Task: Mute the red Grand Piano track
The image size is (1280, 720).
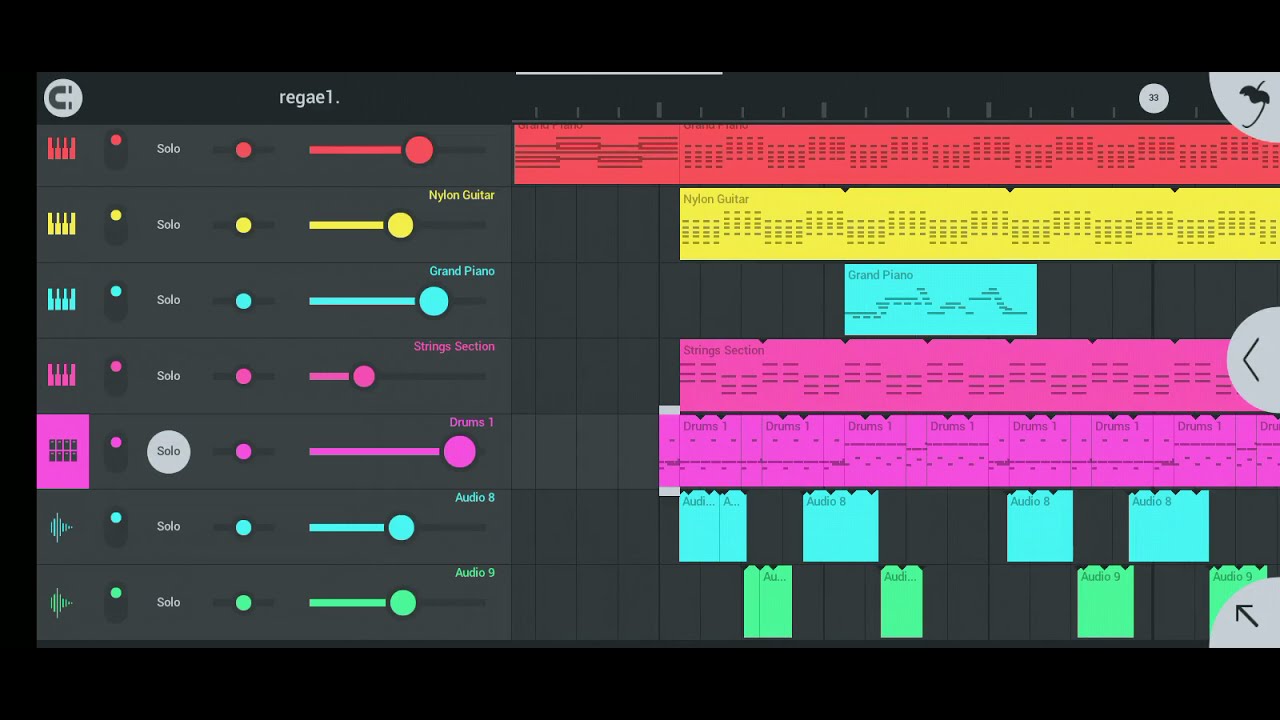Action: 116,149
